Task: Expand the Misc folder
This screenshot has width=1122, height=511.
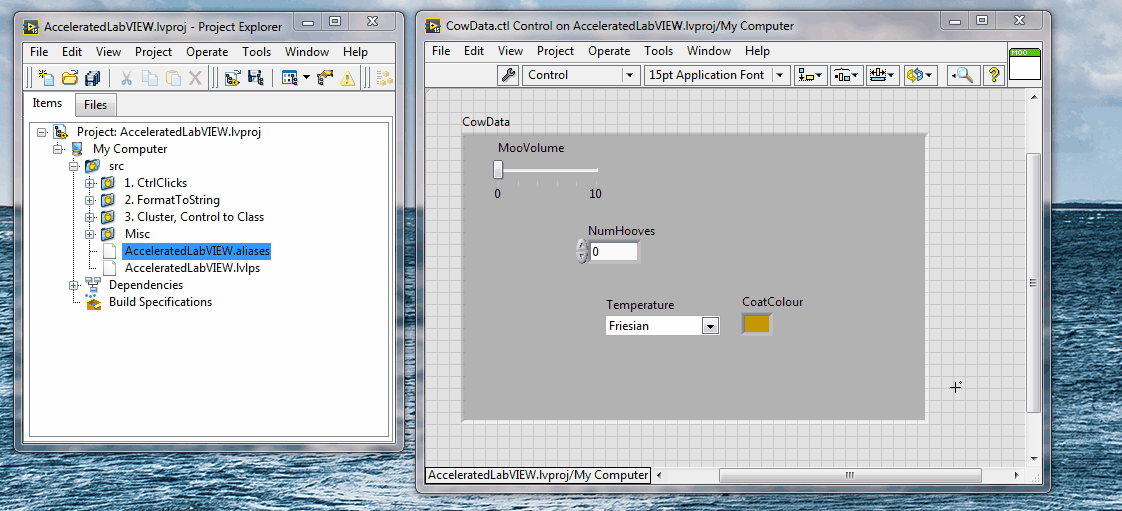Action: coord(90,234)
